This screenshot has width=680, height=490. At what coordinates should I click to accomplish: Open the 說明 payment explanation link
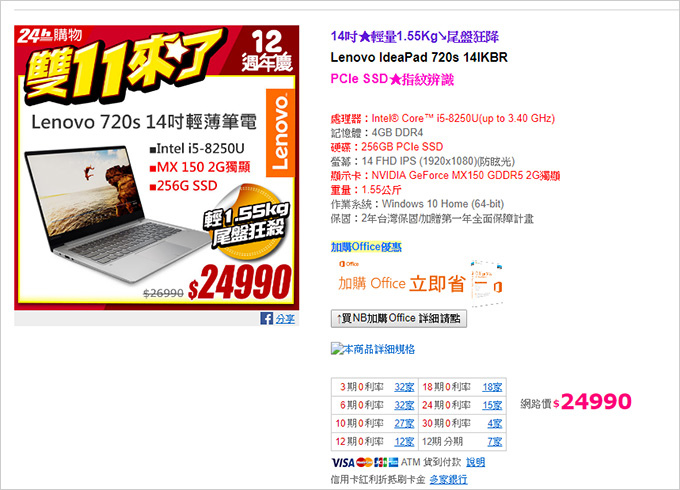tap(475, 462)
